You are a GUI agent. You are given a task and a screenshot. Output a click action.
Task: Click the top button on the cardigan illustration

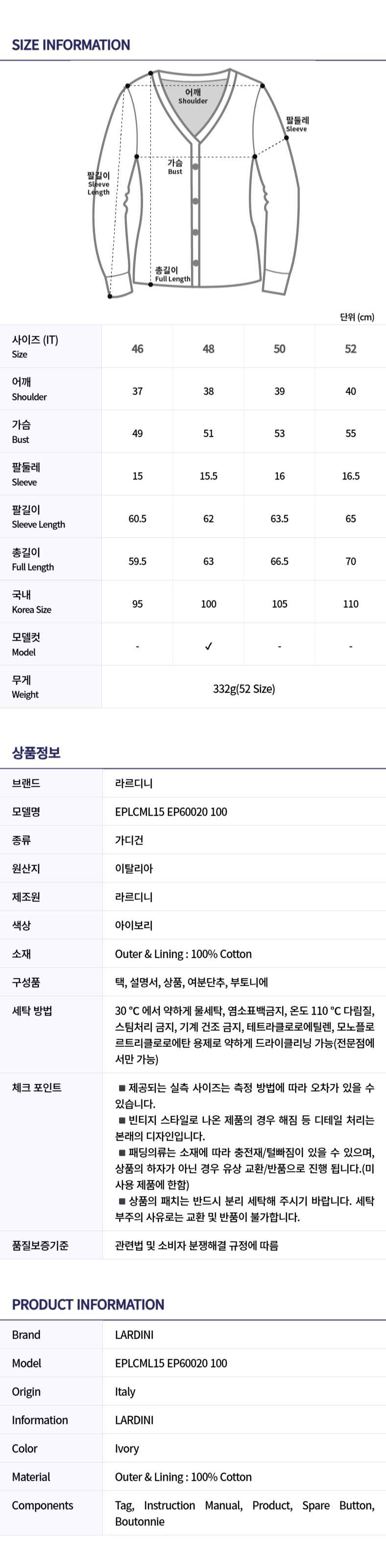[196, 167]
